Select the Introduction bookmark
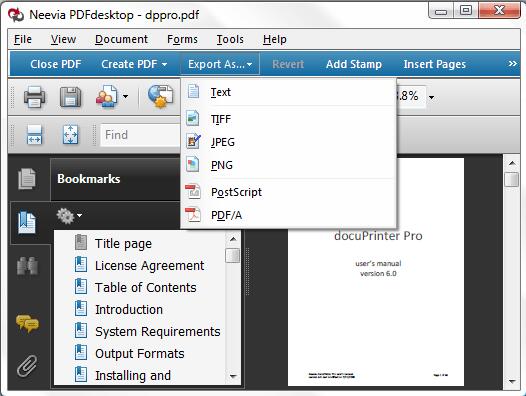 pyautogui.click(x=129, y=309)
